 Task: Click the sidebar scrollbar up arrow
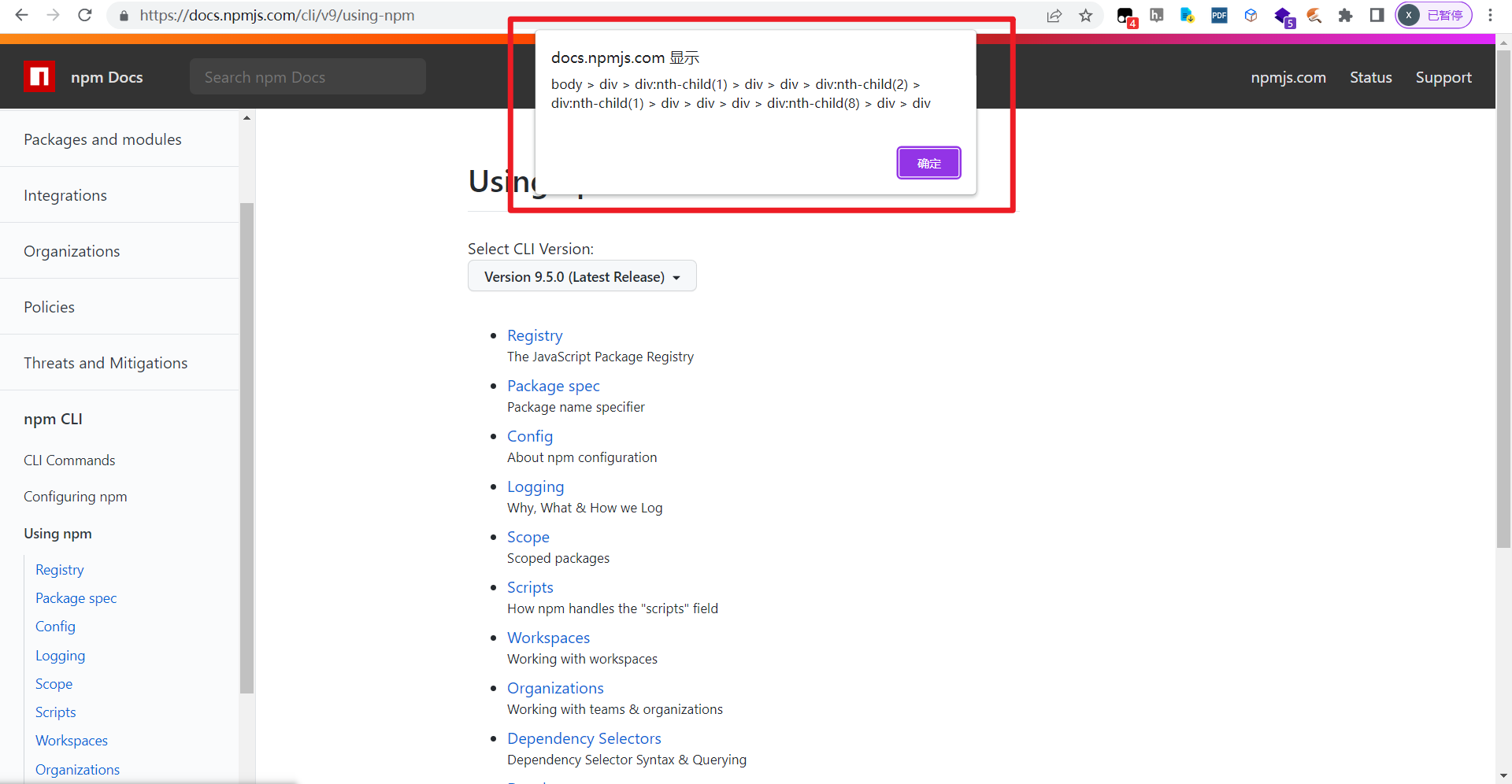(x=246, y=118)
